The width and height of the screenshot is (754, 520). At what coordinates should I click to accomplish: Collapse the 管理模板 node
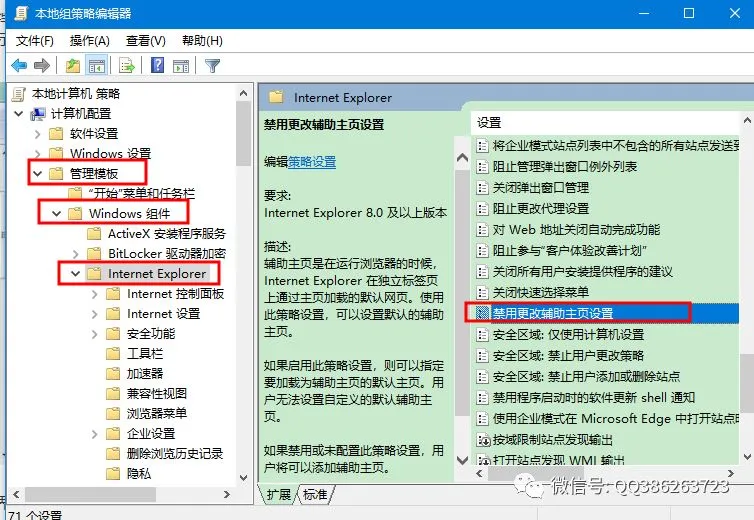(x=38, y=174)
